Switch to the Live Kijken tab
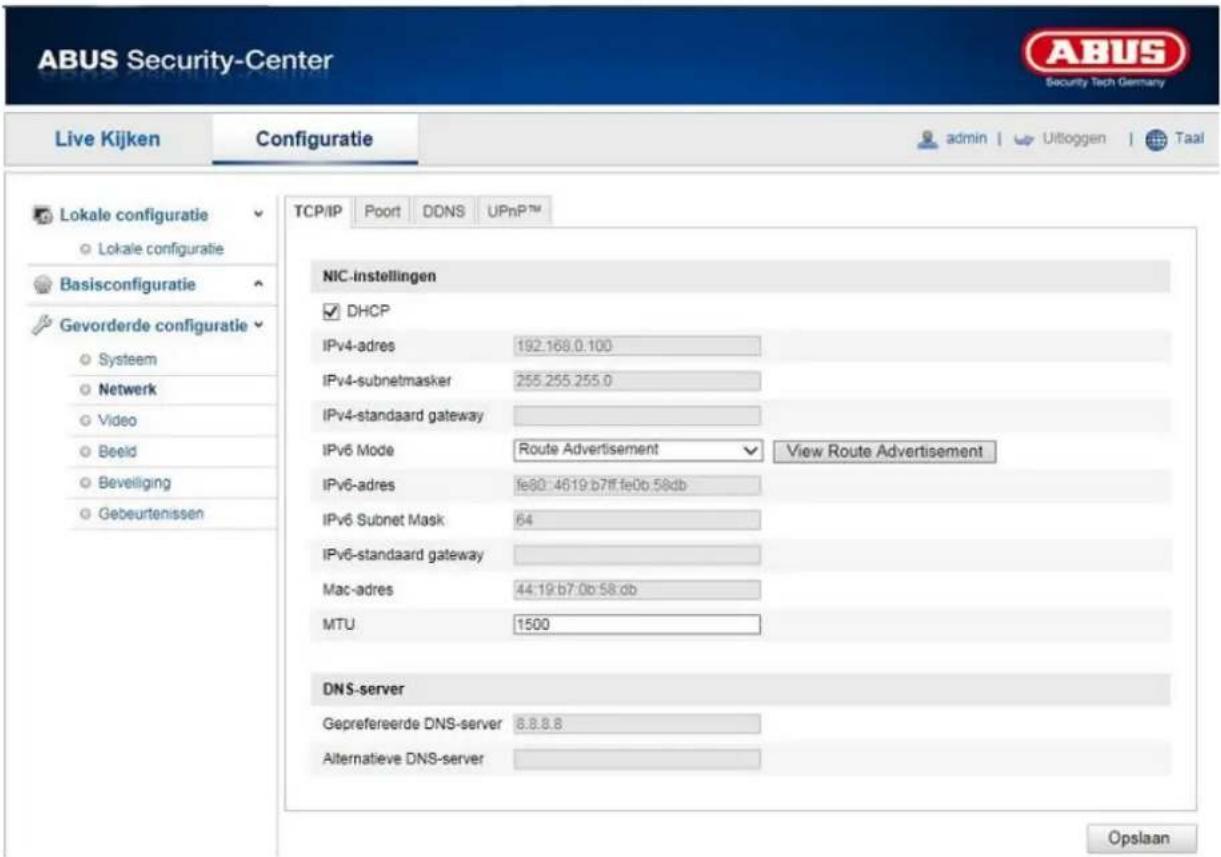The height and width of the screenshot is (857, 1221). click(x=106, y=139)
